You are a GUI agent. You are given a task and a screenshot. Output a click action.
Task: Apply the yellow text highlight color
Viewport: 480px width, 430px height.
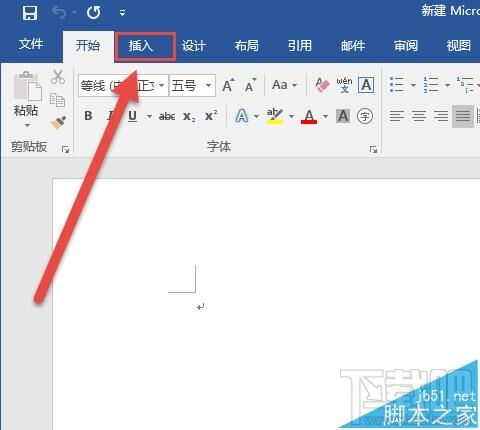274,116
